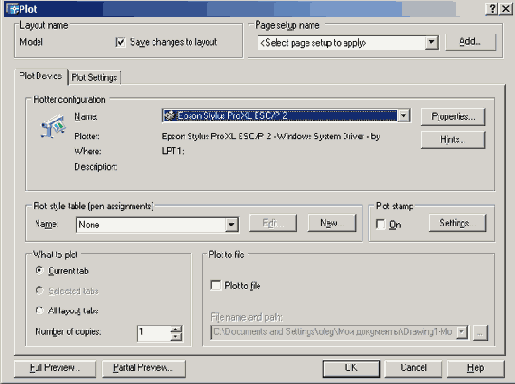
Task: Click the Hints button
Action: [453, 140]
